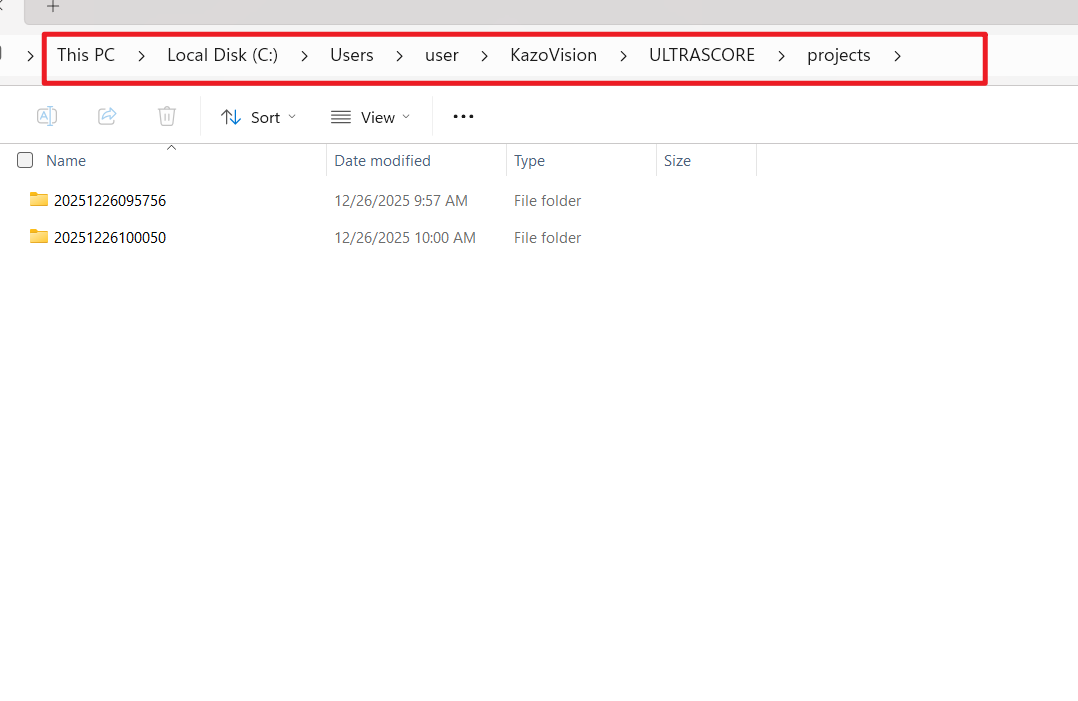Open the folder icon of 20251226095756
Viewport: 1078px width, 701px height.
(x=38, y=199)
